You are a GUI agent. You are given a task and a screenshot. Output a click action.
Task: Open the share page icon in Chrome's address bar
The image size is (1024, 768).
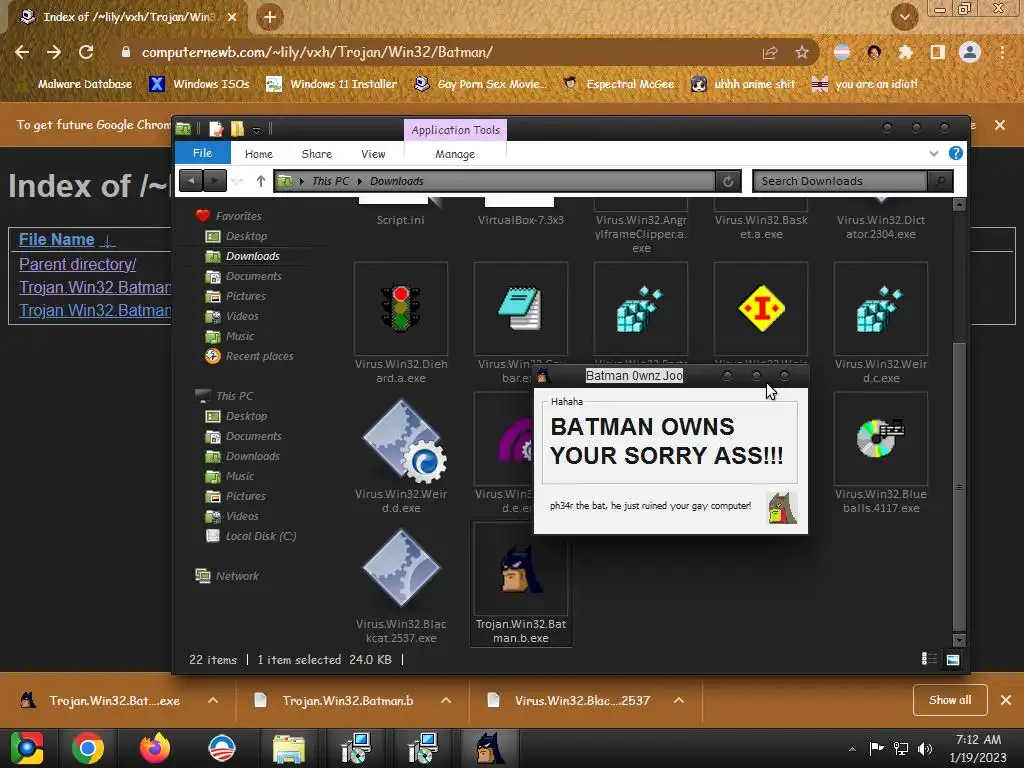[x=770, y=52]
